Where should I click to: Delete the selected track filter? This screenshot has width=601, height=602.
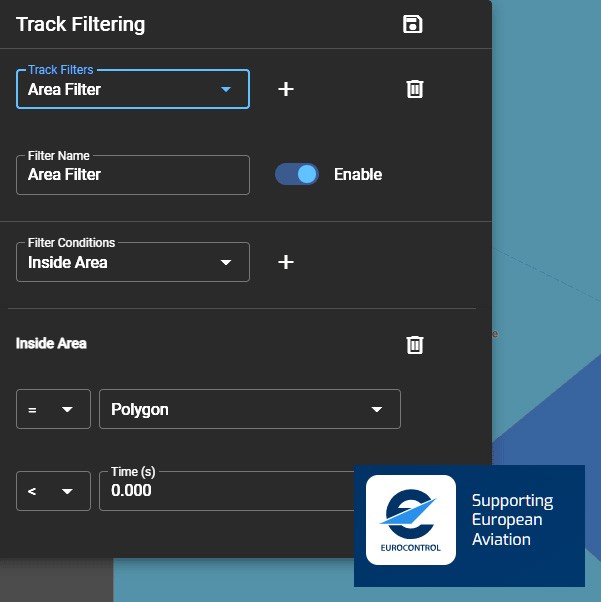(x=415, y=89)
